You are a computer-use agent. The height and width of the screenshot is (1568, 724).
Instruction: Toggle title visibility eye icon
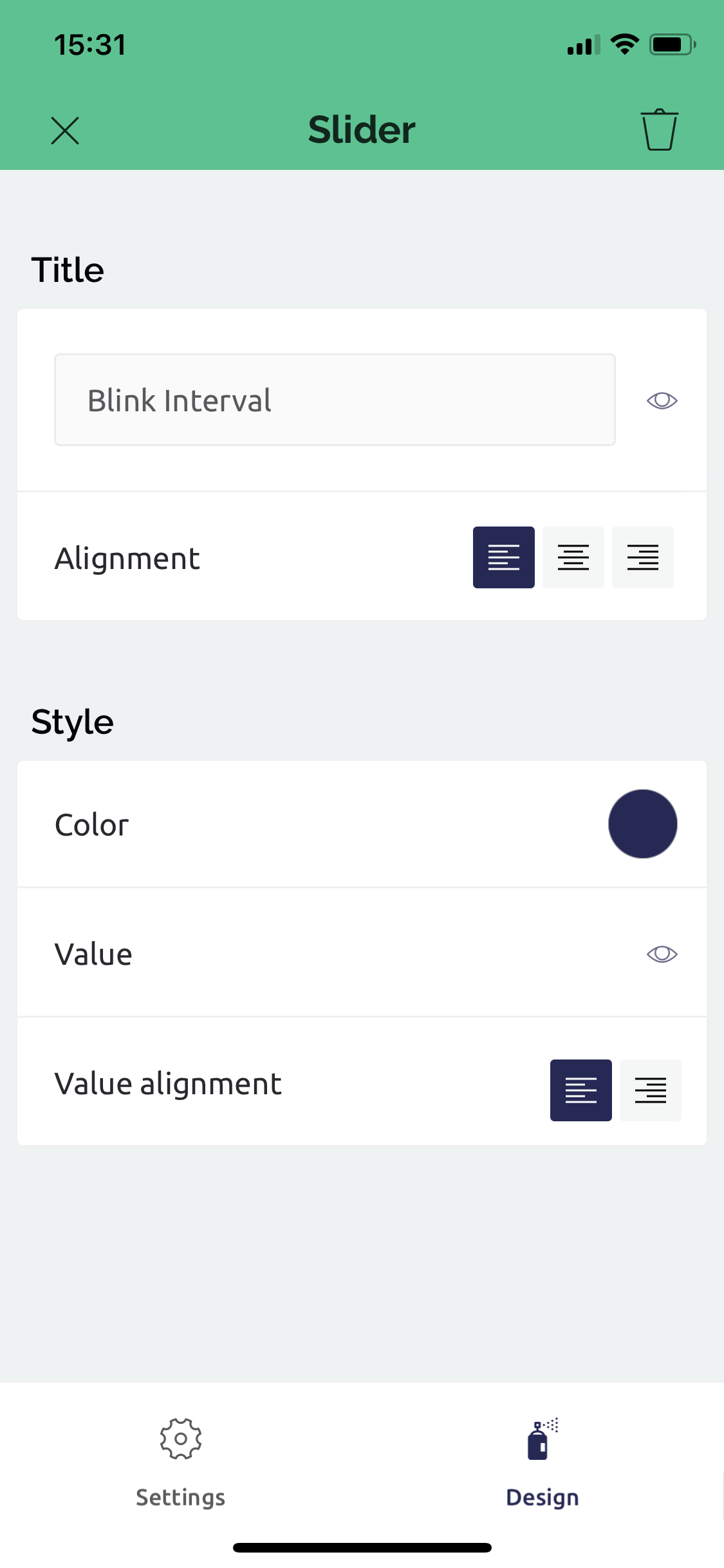(662, 400)
